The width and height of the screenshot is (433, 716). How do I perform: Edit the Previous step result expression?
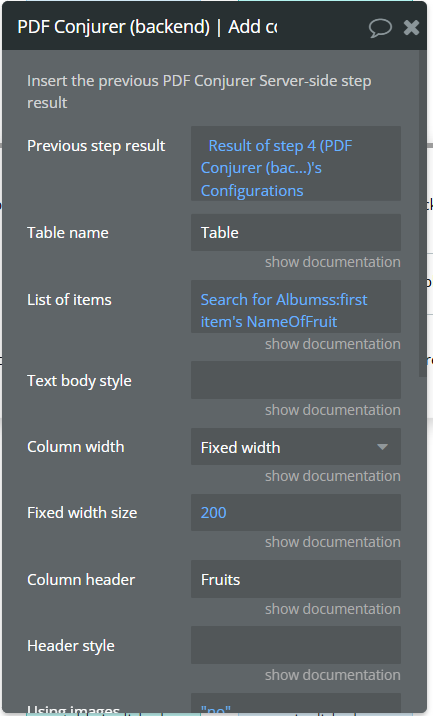pos(296,163)
